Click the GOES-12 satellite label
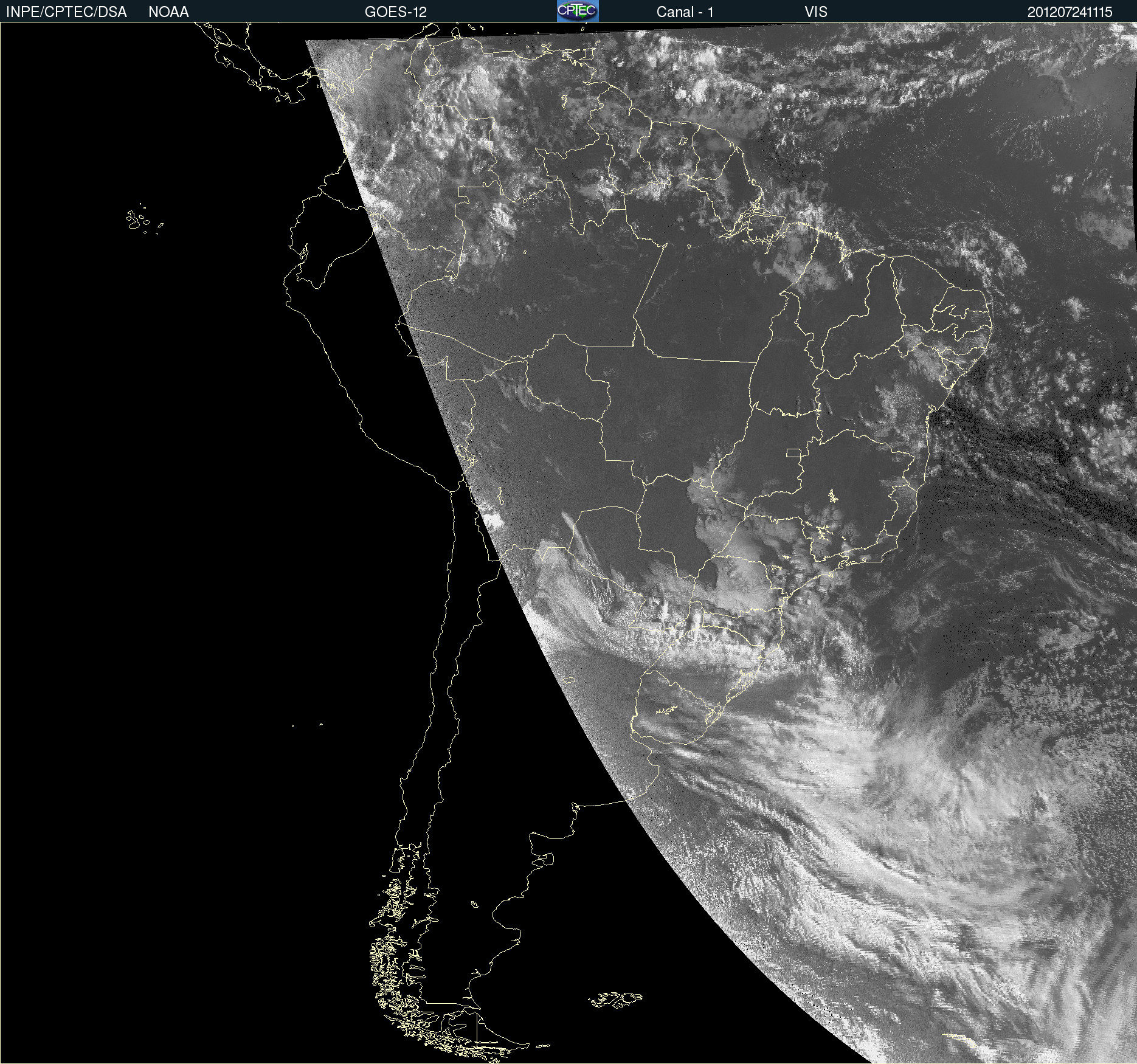Viewport: 1137px width, 1064px height. coord(396,12)
